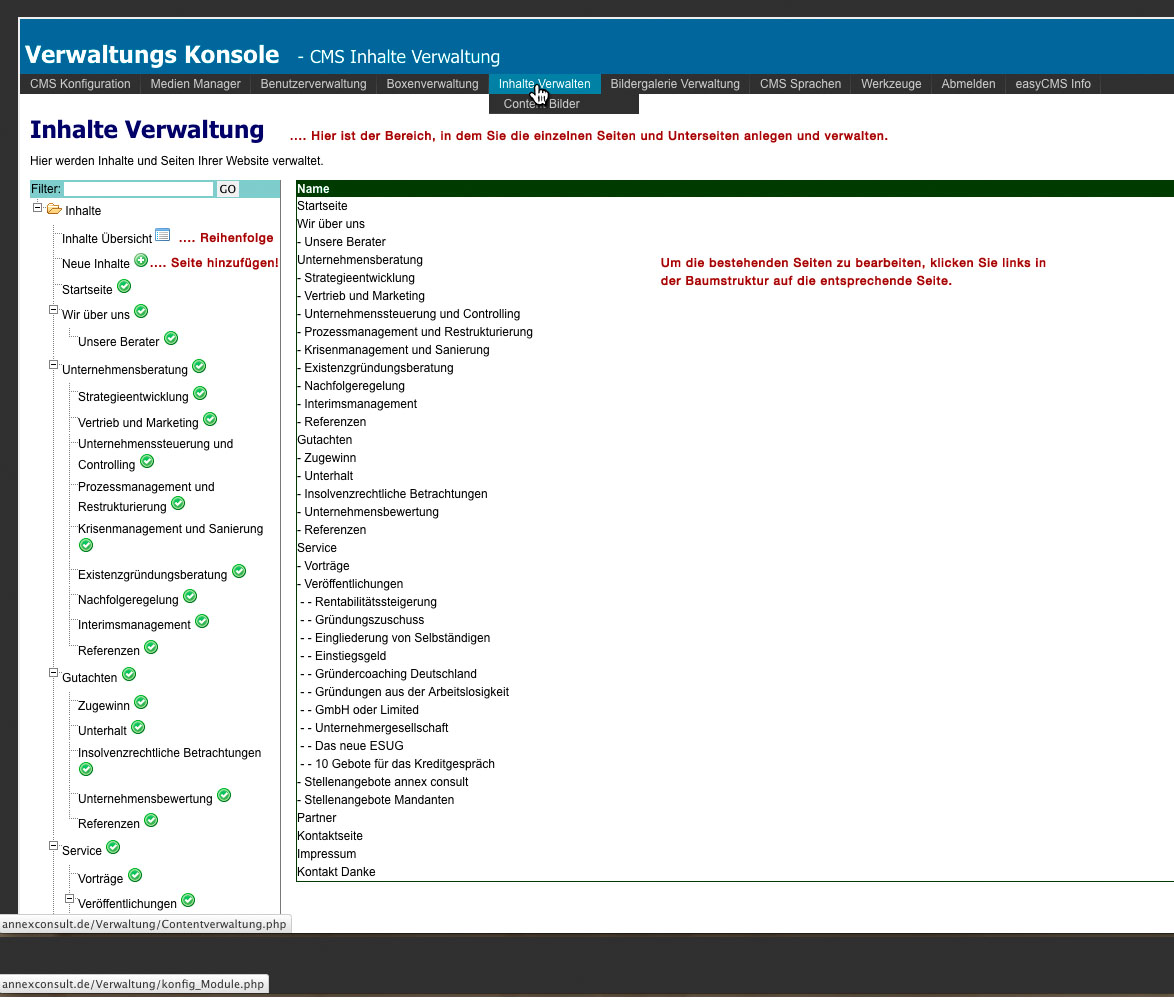Click green check icon beside Vorträge
The image size is (1174, 1000).
(134, 876)
